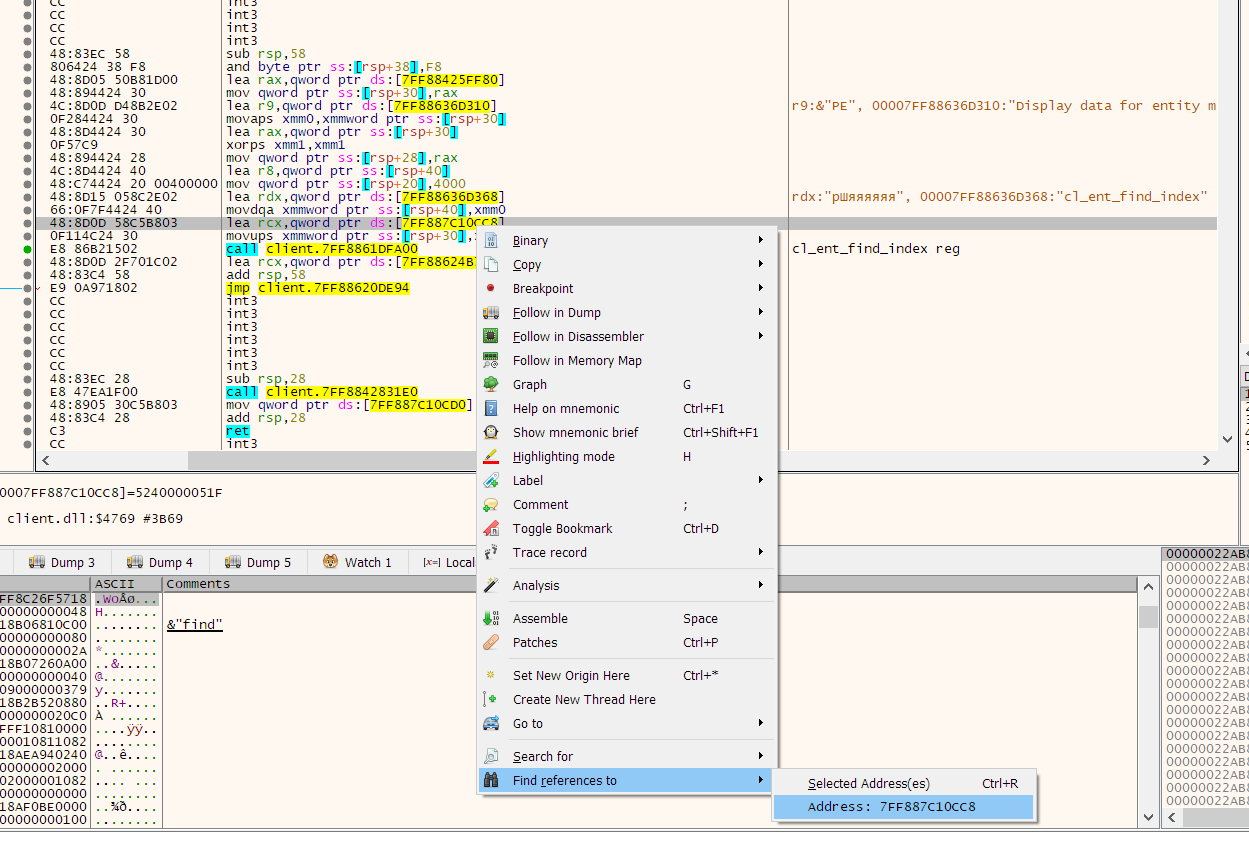1249x841 pixels.
Task: Switch to the Dump 4 tab
Action: click(159, 562)
